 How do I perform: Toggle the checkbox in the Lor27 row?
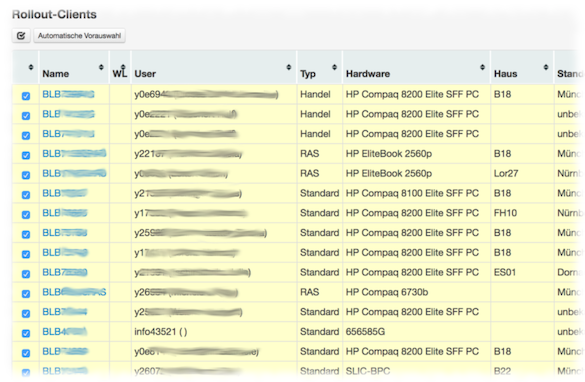(x=26, y=175)
